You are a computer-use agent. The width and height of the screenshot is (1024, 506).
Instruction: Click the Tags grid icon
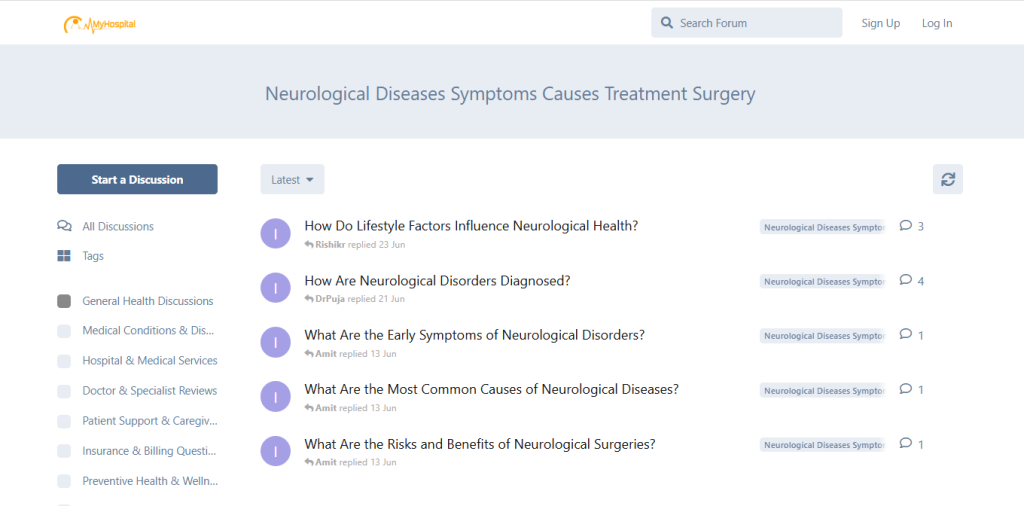[64, 256]
